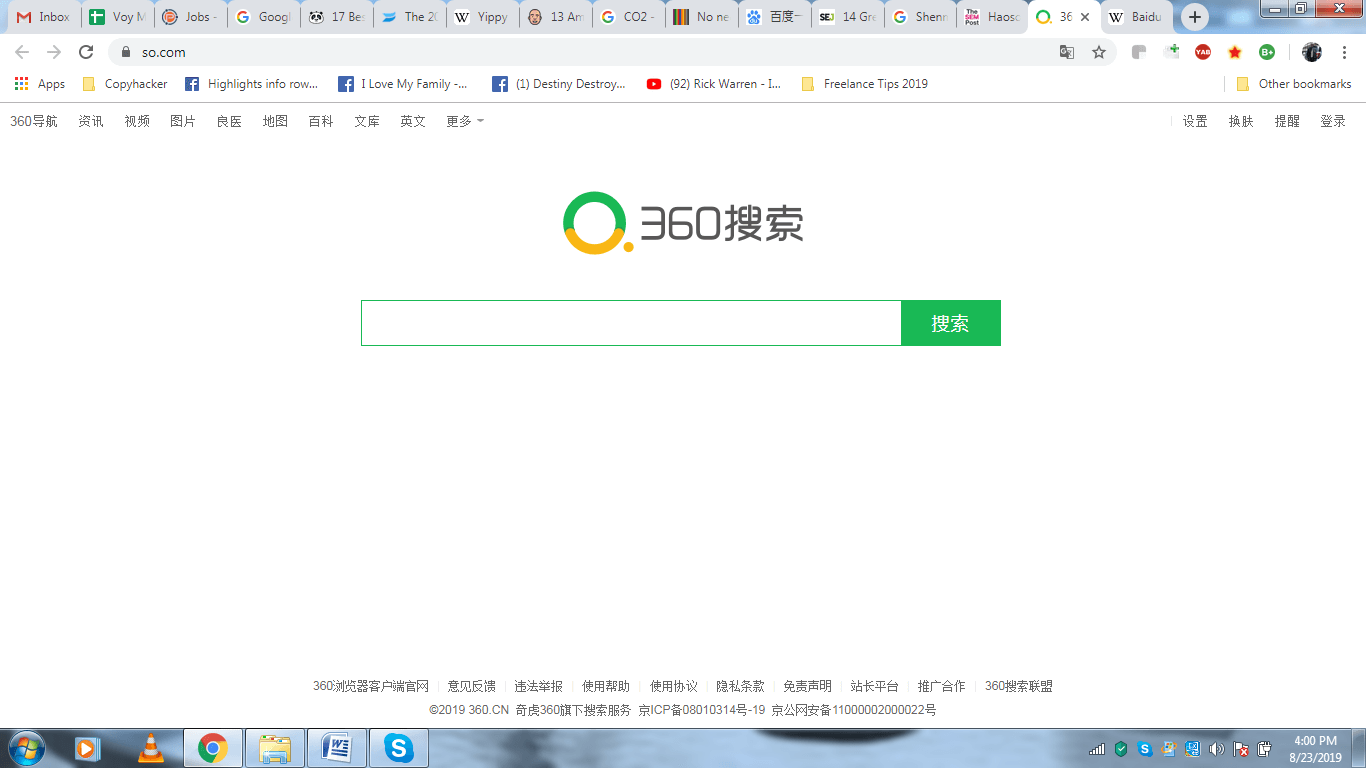
Task: Open the Rick Warren YouTube bookmark
Action: pos(714,84)
